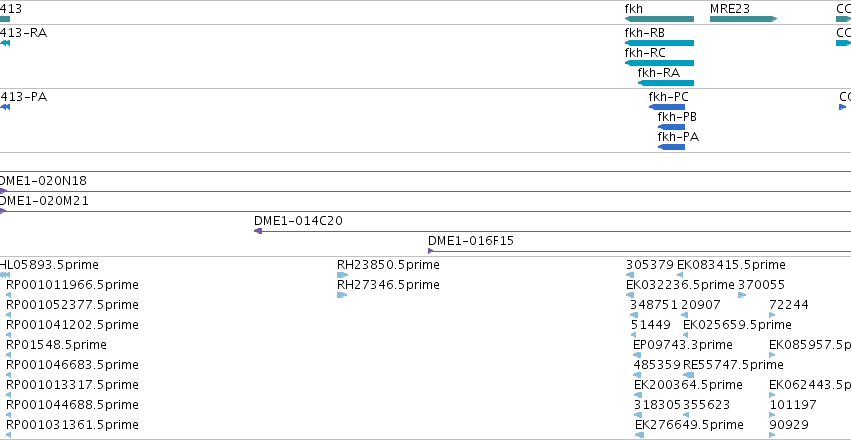
Task: Click the EK083415.5prime EST label
Action: 731,265
